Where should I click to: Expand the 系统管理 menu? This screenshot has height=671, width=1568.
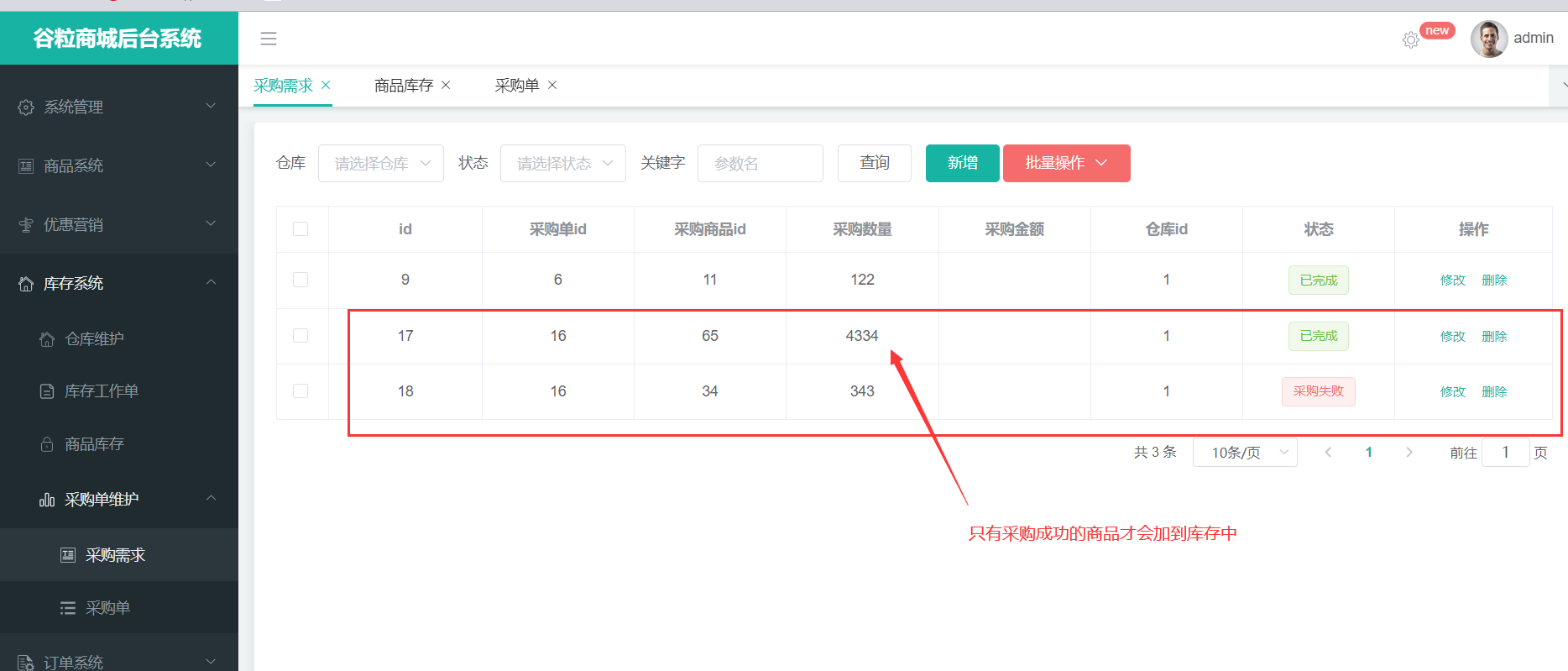tap(119, 107)
